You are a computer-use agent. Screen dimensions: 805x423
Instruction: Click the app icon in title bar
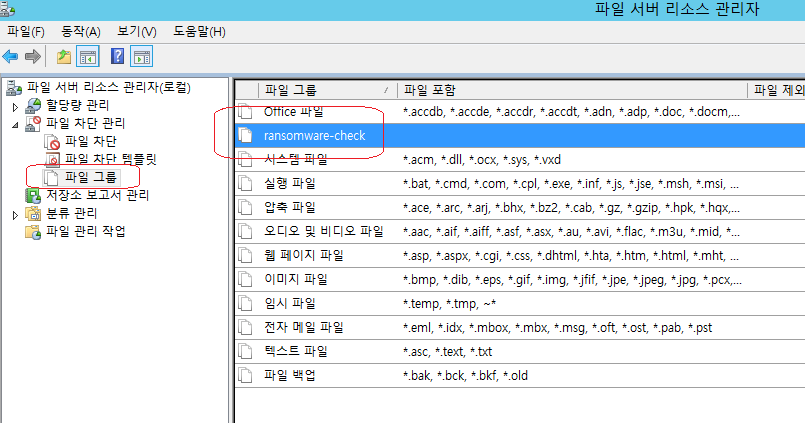click(7, 9)
